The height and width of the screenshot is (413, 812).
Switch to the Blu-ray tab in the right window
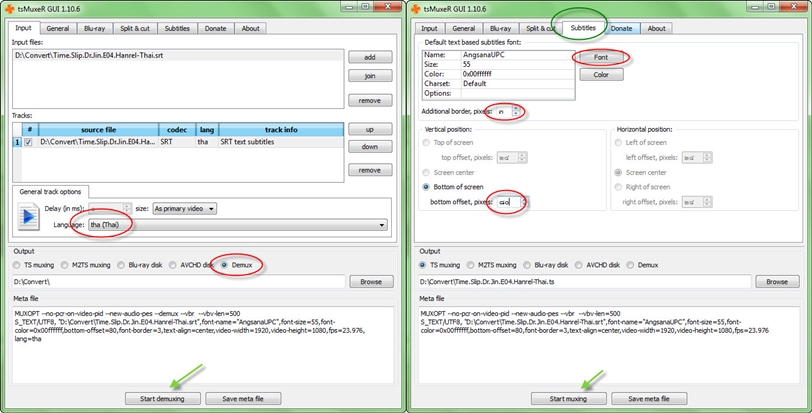[x=501, y=28]
